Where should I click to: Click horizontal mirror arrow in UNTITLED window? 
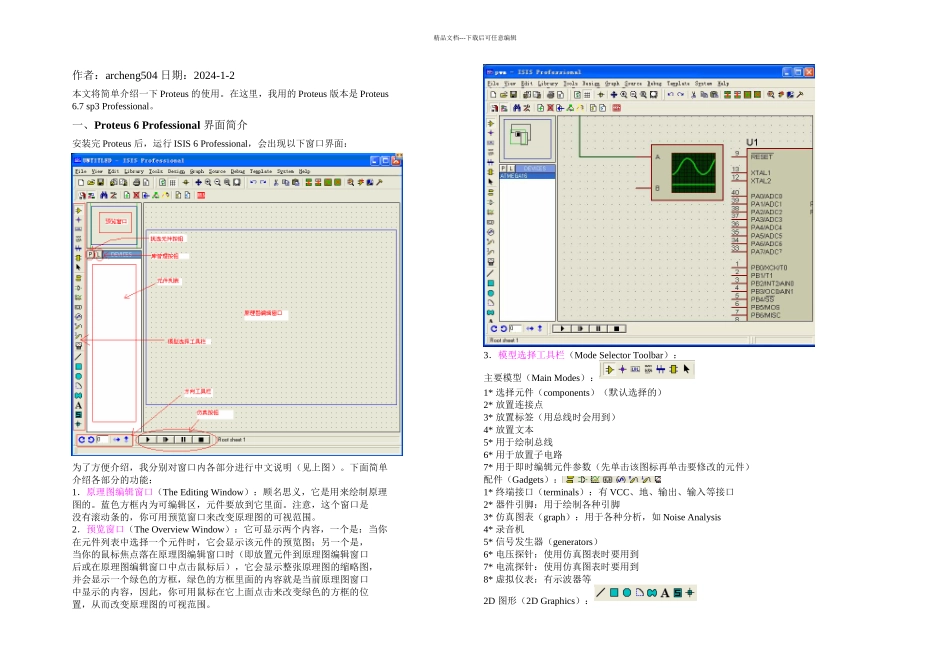(116, 439)
